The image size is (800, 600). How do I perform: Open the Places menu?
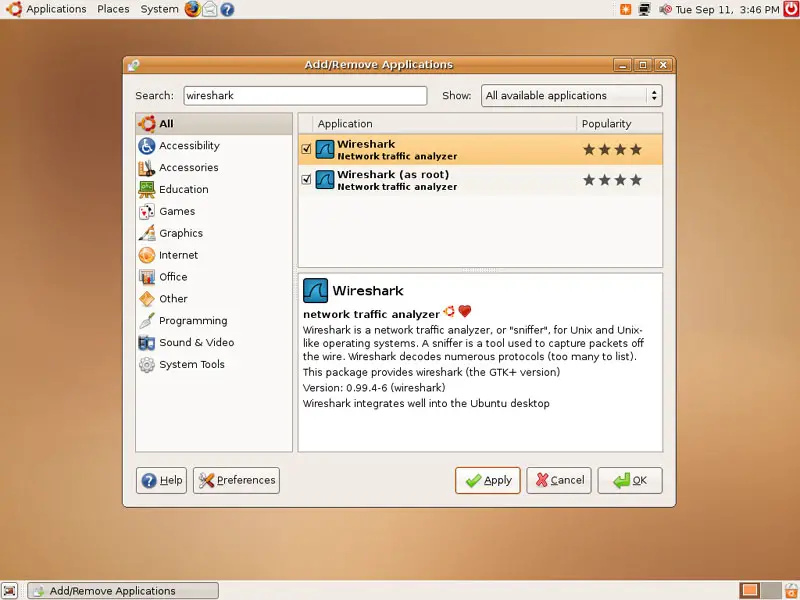point(113,9)
